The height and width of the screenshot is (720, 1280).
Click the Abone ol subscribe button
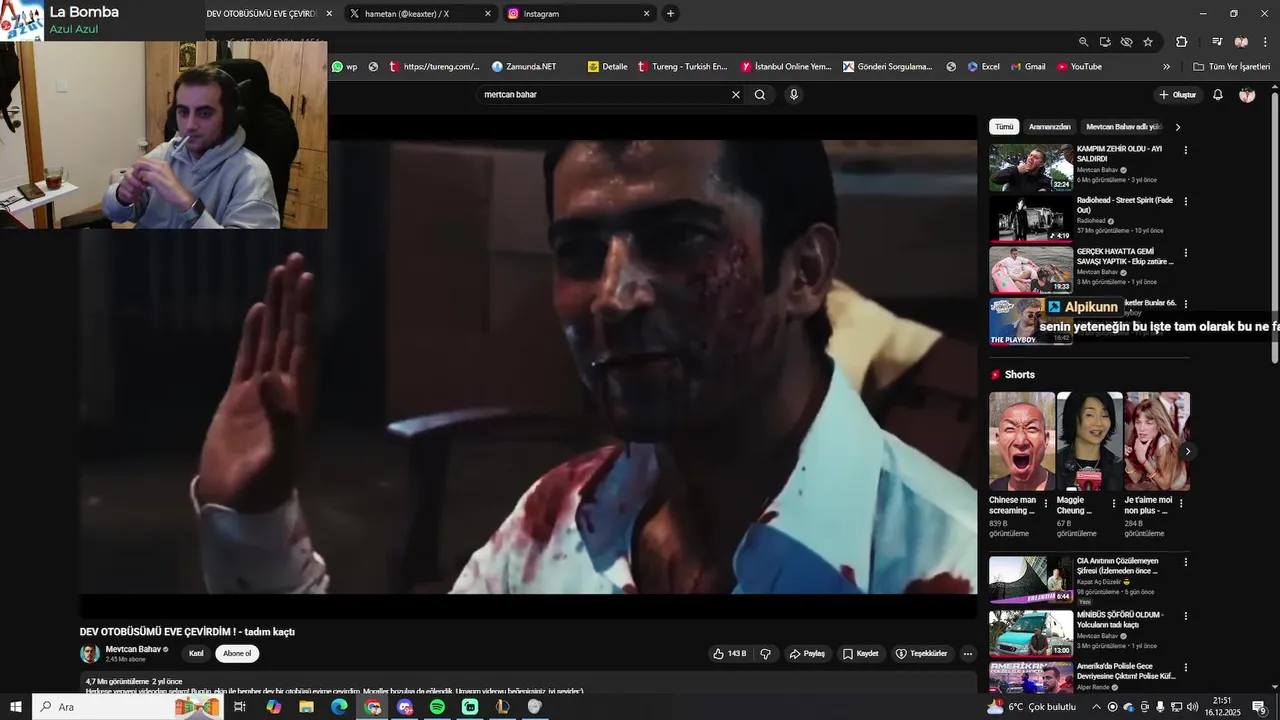click(237, 654)
